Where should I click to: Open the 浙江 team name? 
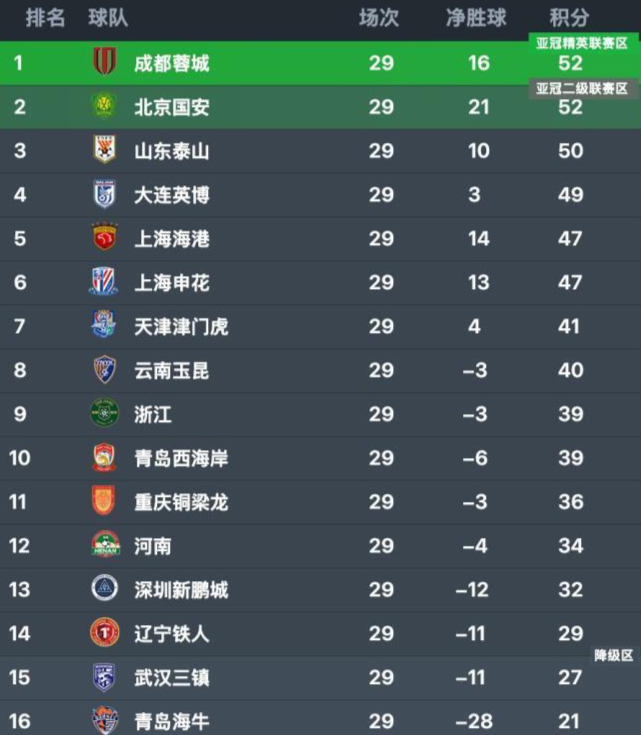(x=153, y=414)
